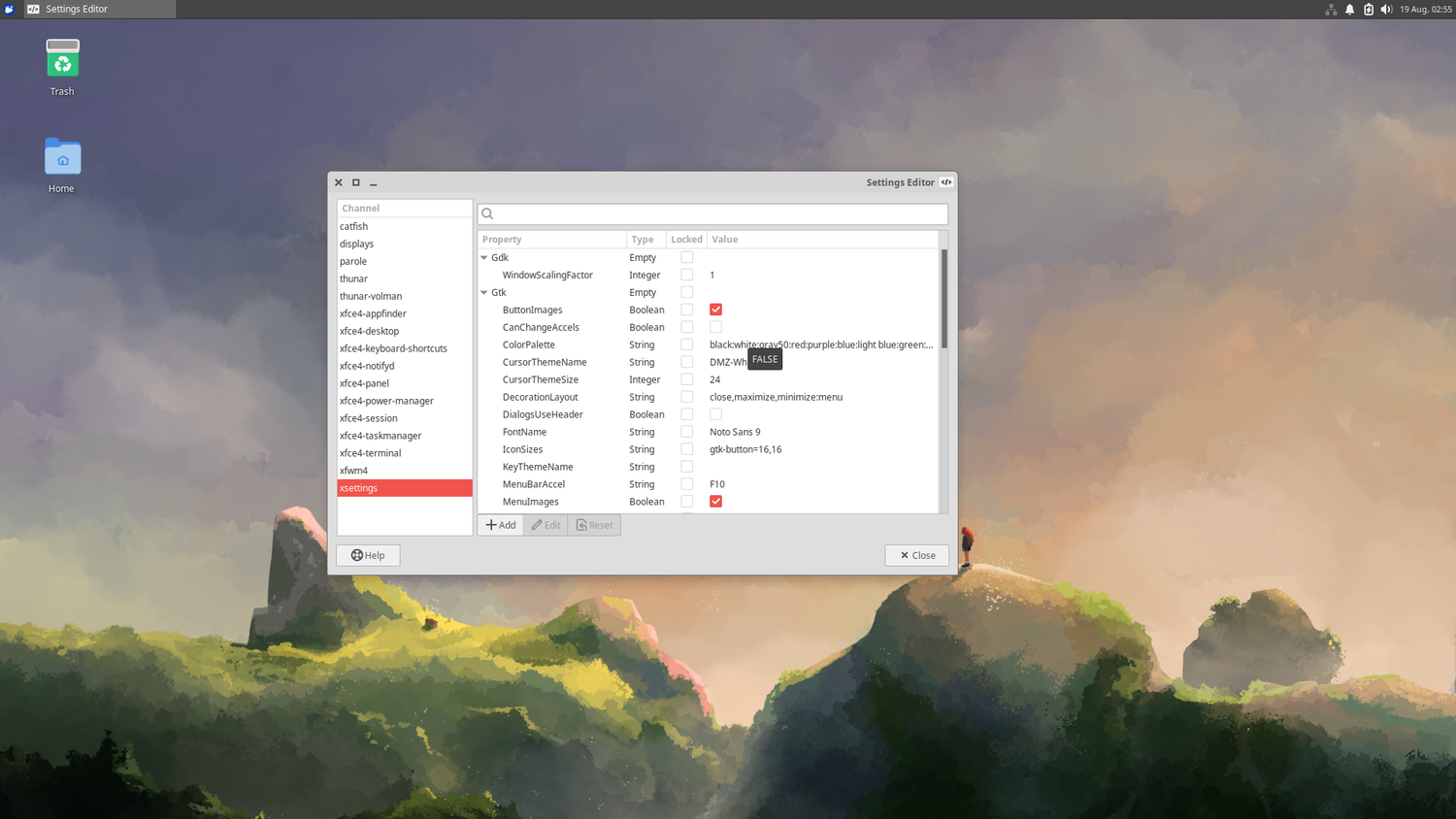Click the network status tray icon

[1331, 9]
